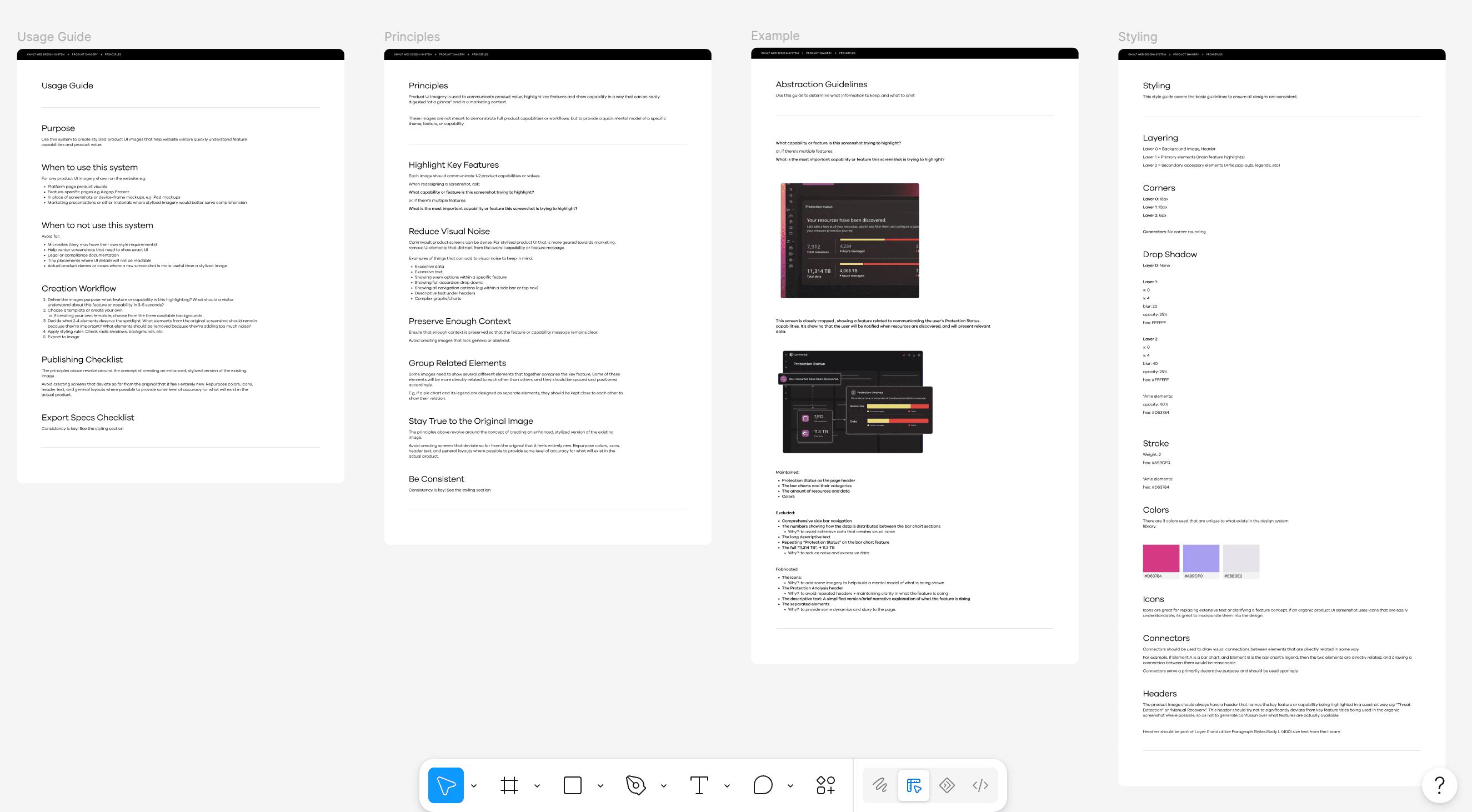This screenshot has height=812, width=1472.
Task: Open the Help question mark button
Action: (1439, 785)
